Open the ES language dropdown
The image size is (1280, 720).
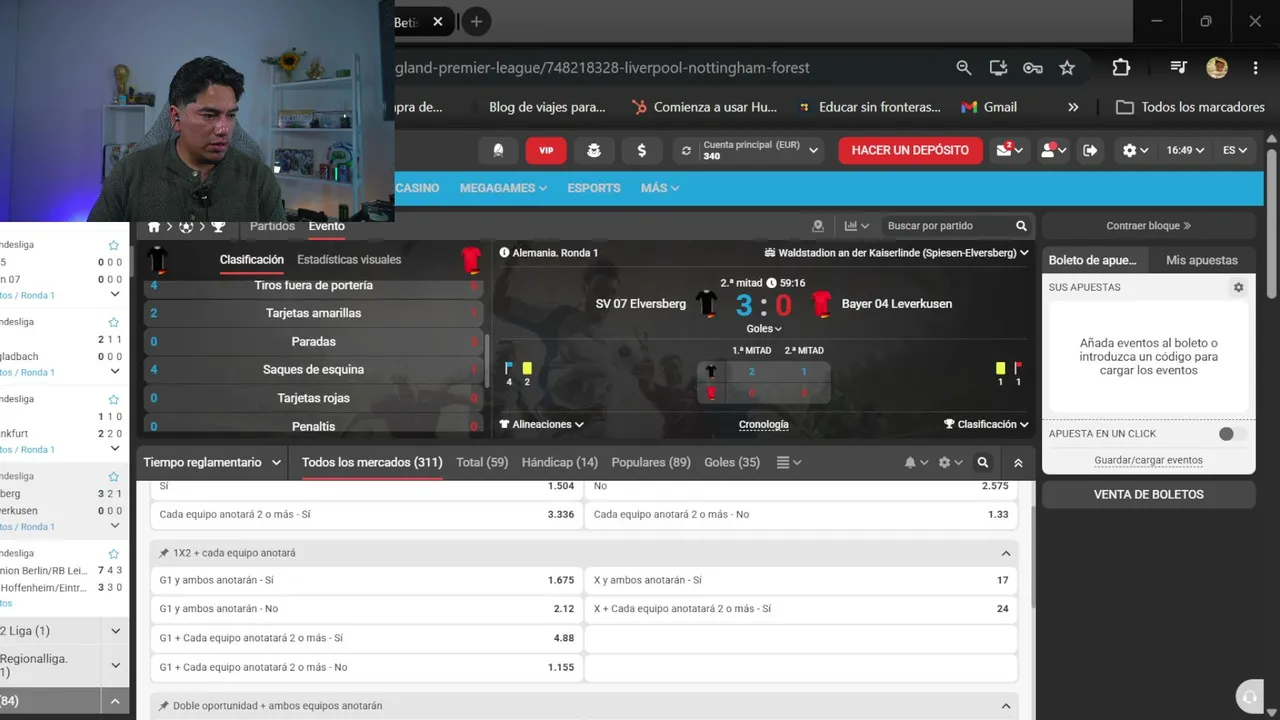1235,150
